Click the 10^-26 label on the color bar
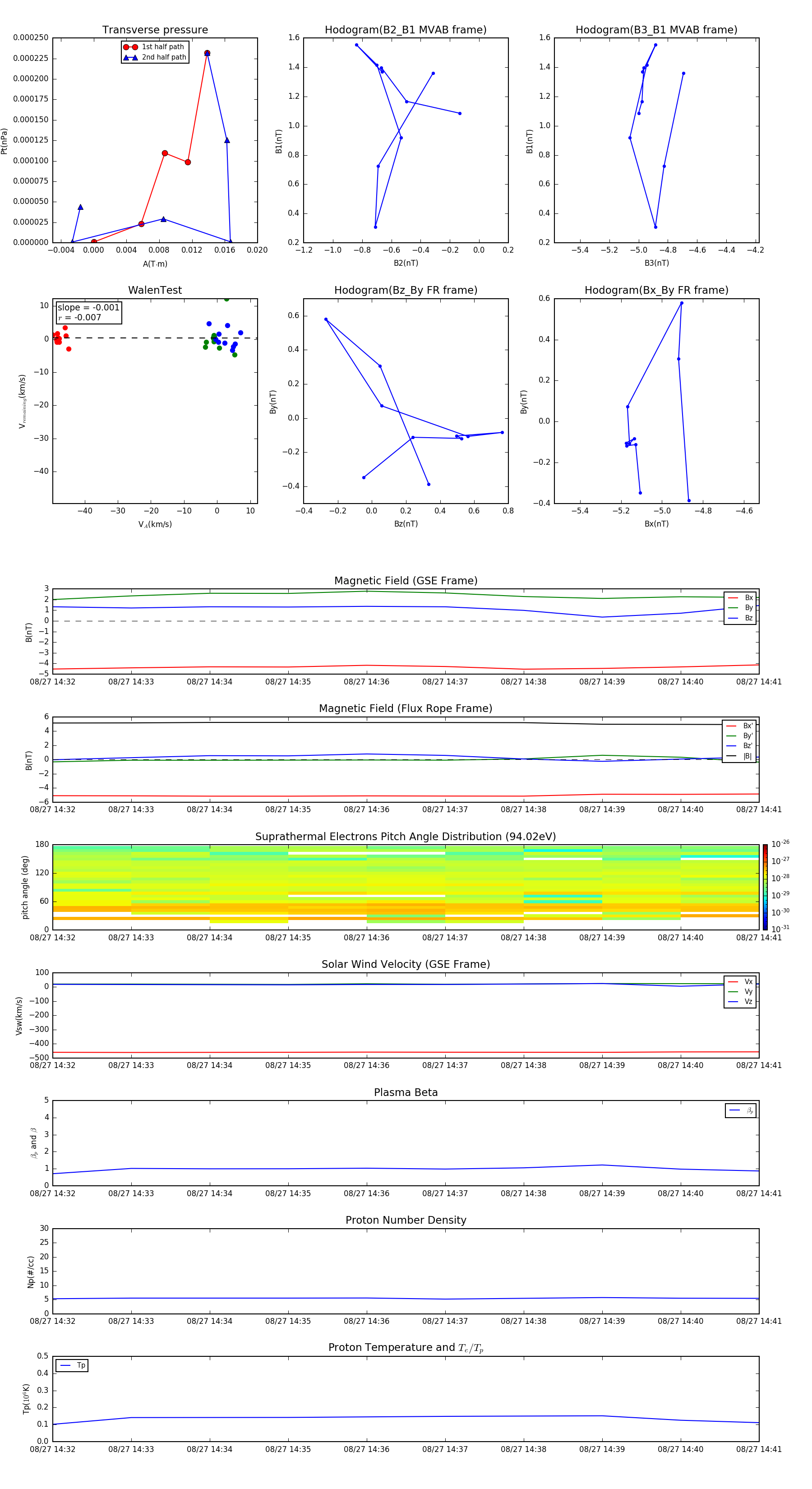The width and height of the screenshot is (812, 1489). [x=780, y=845]
